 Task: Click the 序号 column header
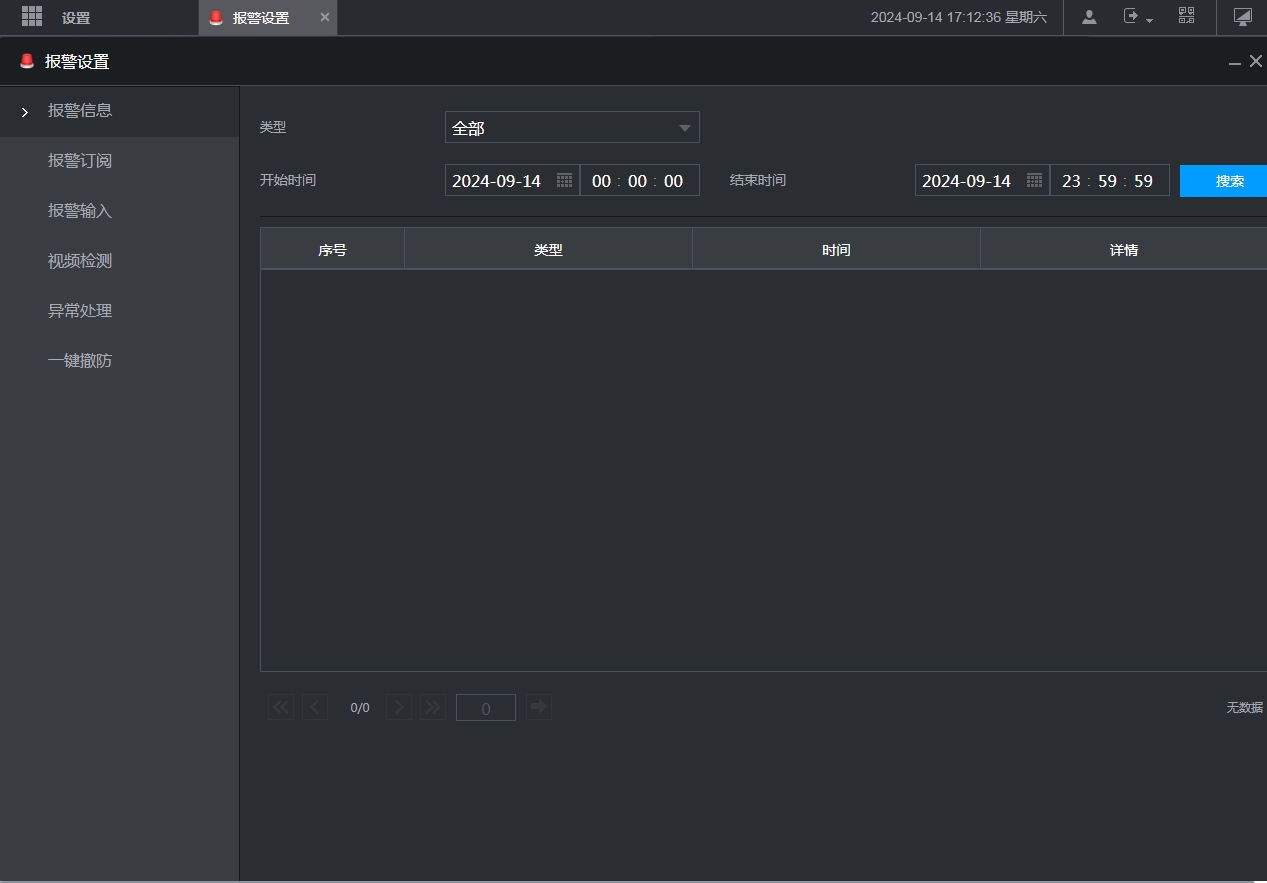pos(333,249)
